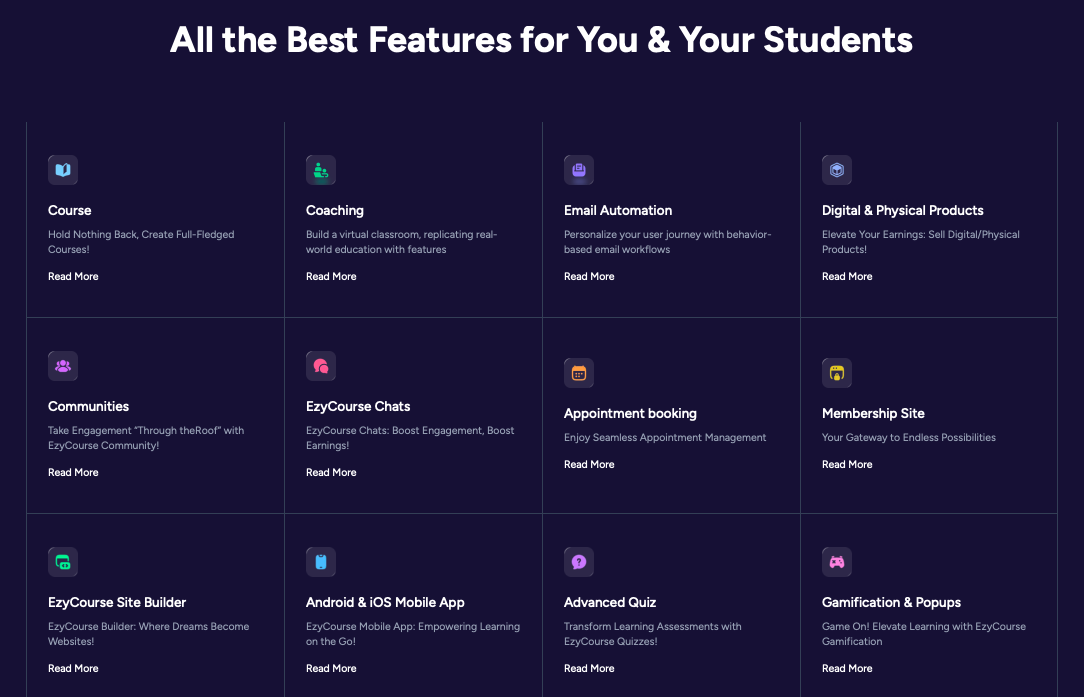This screenshot has height=697, width=1084.
Task: Open Read More under Course
Action: click(73, 277)
